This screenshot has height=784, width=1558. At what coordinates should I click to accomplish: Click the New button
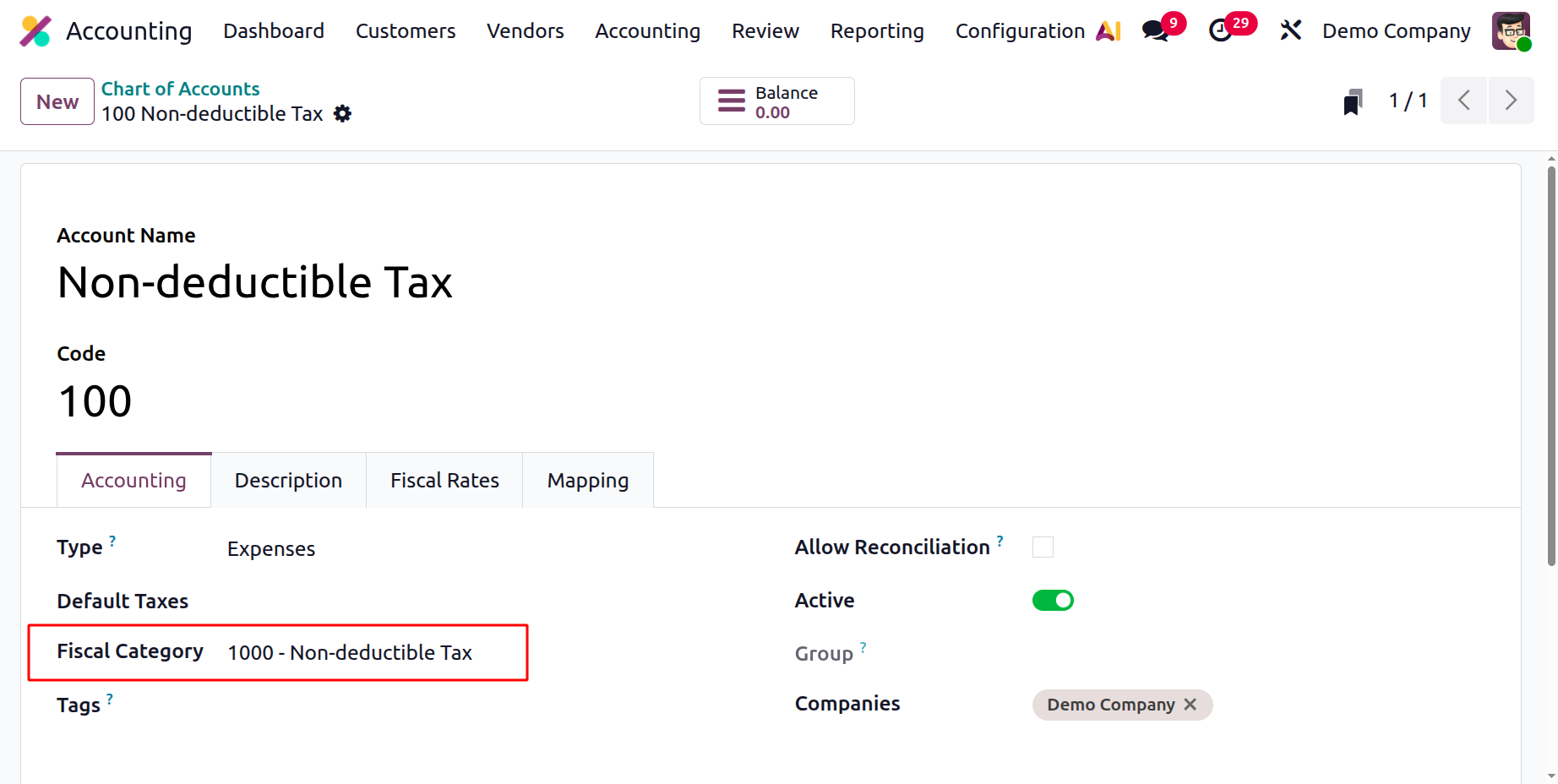57,101
